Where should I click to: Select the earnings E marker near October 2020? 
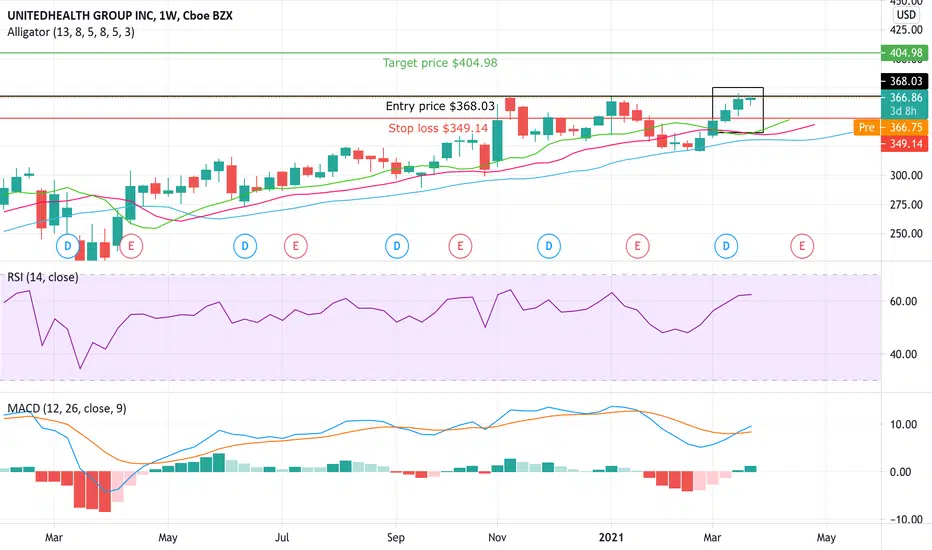pyautogui.click(x=460, y=246)
